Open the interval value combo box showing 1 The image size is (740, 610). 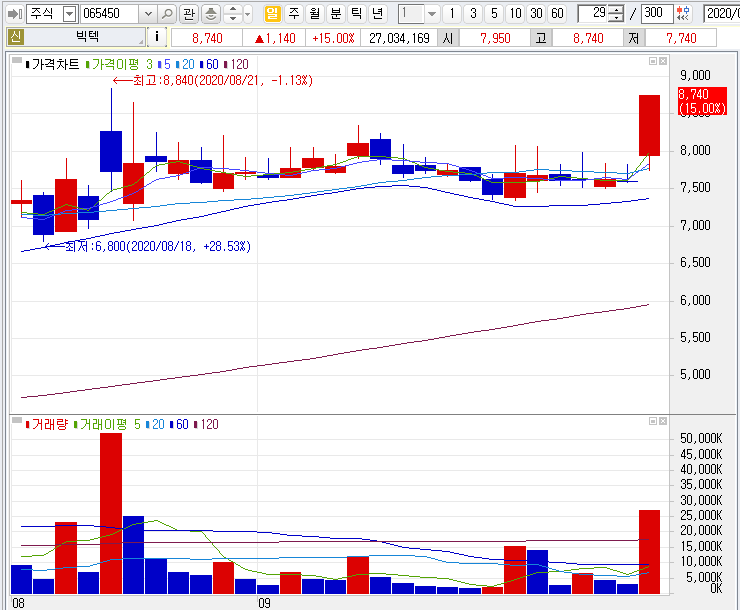click(419, 14)
